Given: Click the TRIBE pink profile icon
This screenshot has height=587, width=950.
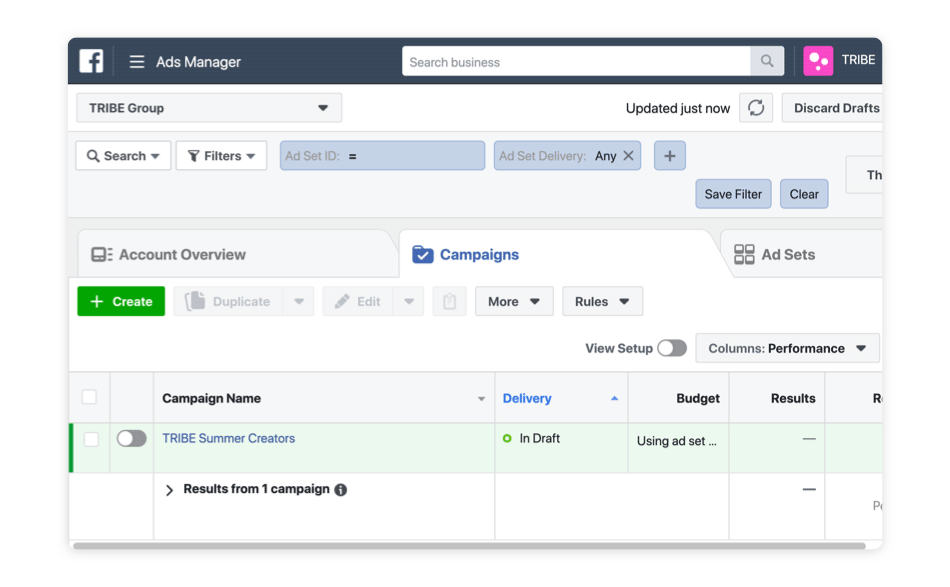Looking at the screenshot, I should click(818, 61).
